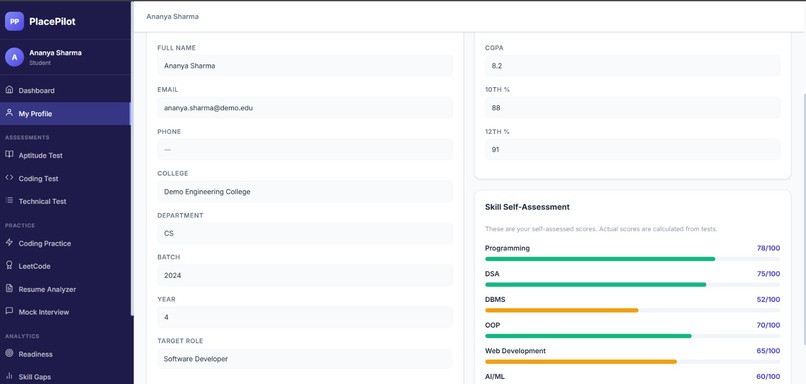Image resolution: width=806 pixels, height=384 pixels.
Task: Click the 60/100 AI/ML score
Action: pos(768,376)
